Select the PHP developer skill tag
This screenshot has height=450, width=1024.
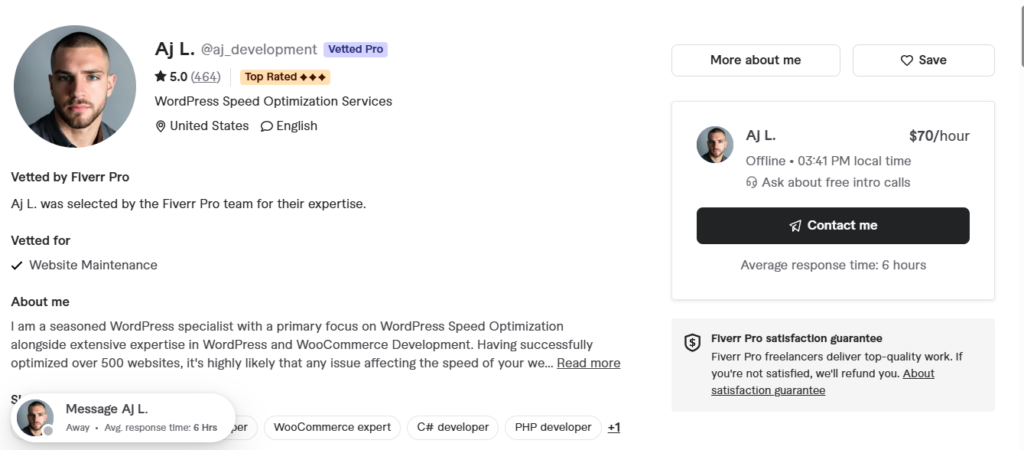click(553, 428)
